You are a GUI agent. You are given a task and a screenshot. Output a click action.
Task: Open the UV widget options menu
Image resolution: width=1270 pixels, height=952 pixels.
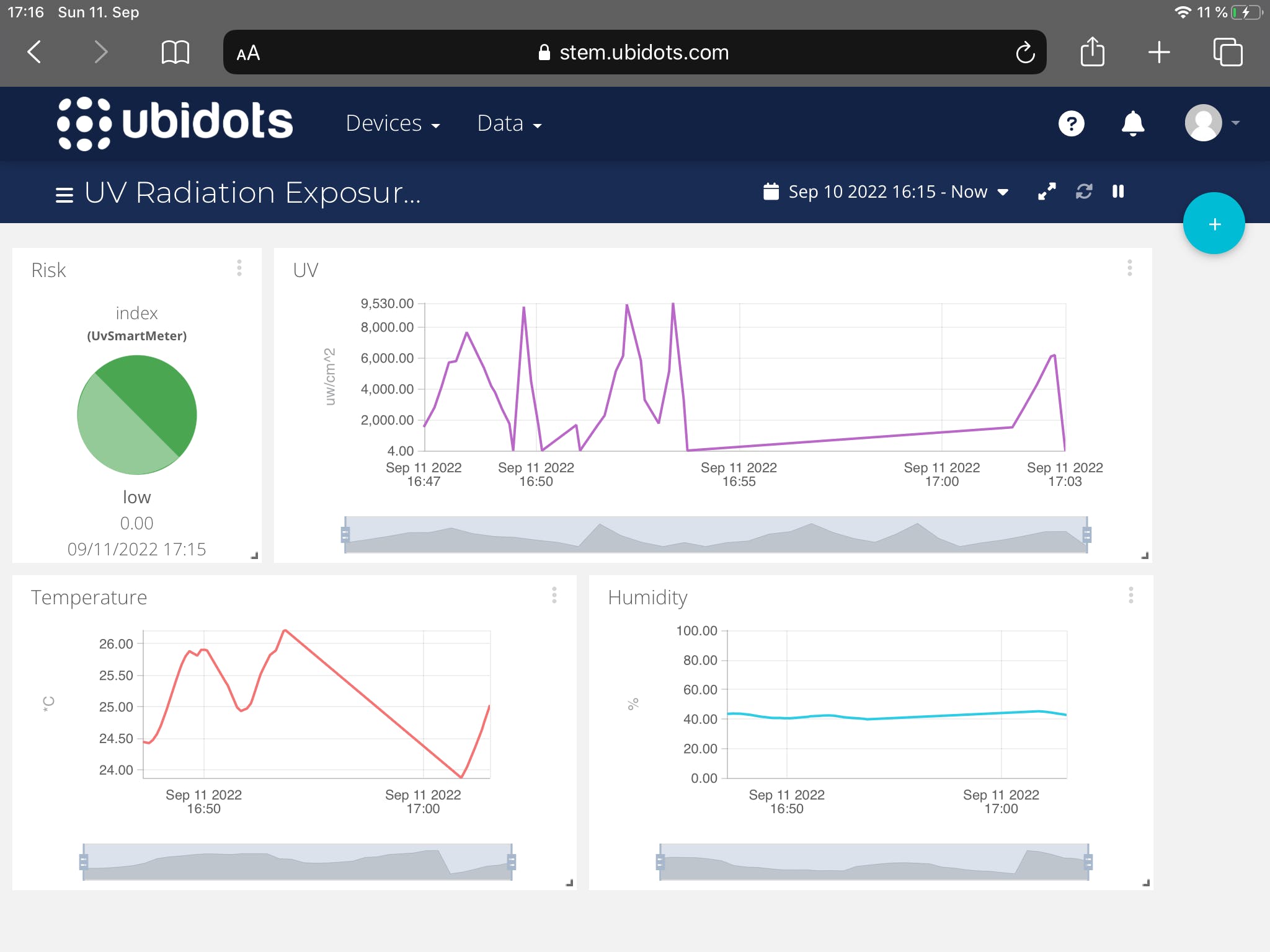(1130, 268)
